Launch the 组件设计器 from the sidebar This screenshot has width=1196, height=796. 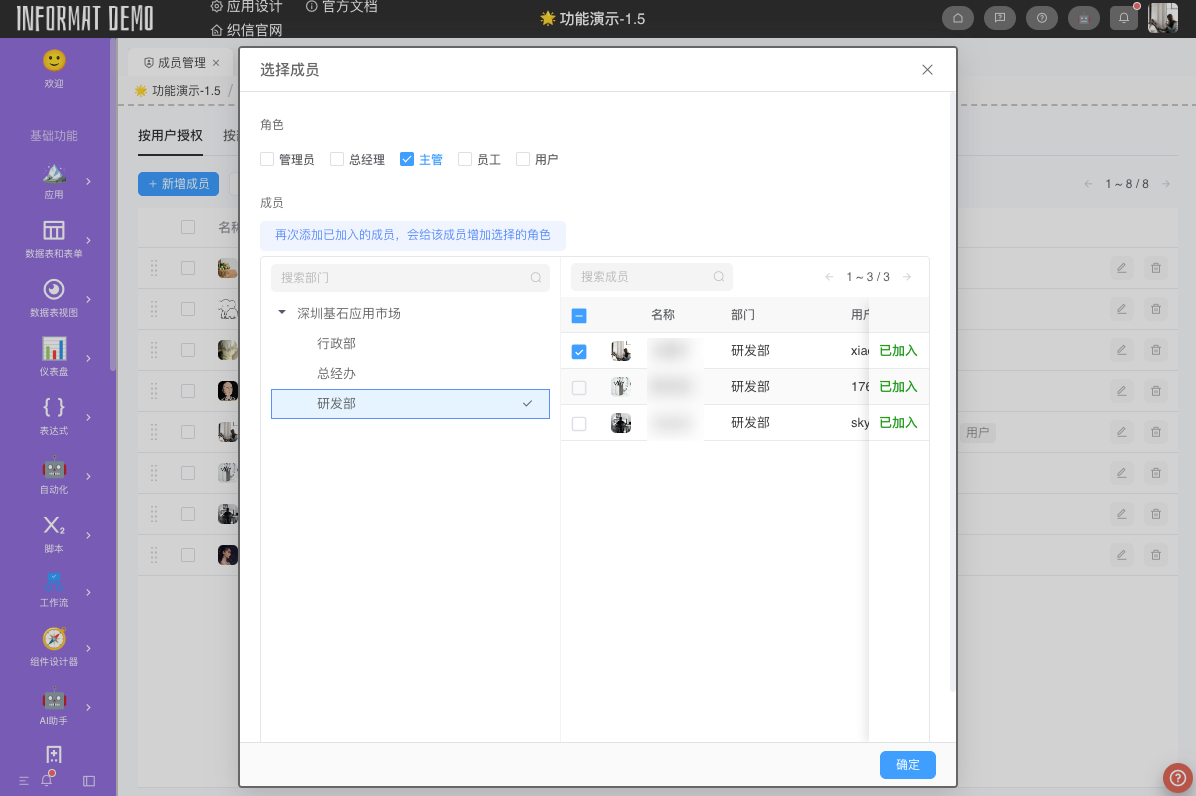54,645
